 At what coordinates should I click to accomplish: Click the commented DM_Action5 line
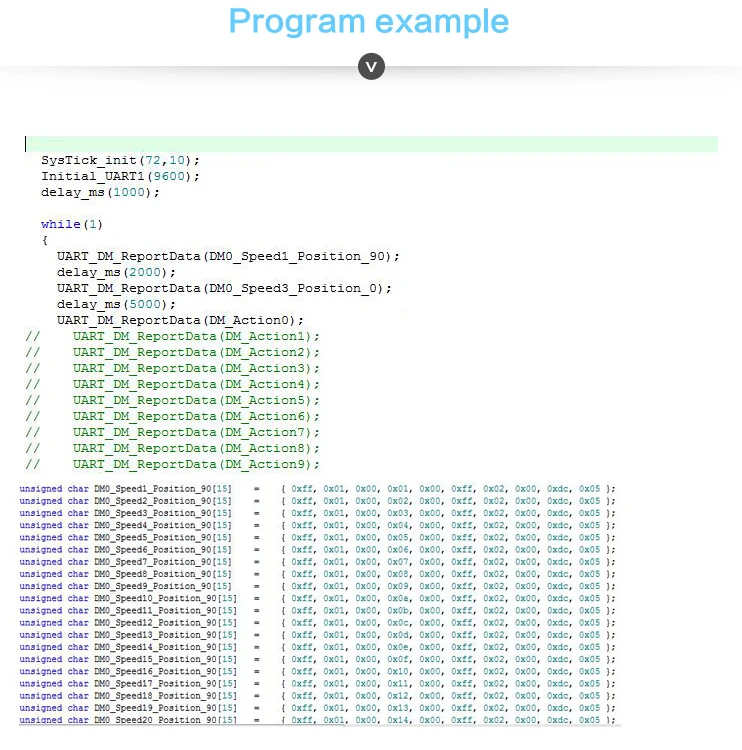pyautogui.click(x=172, y=400)
